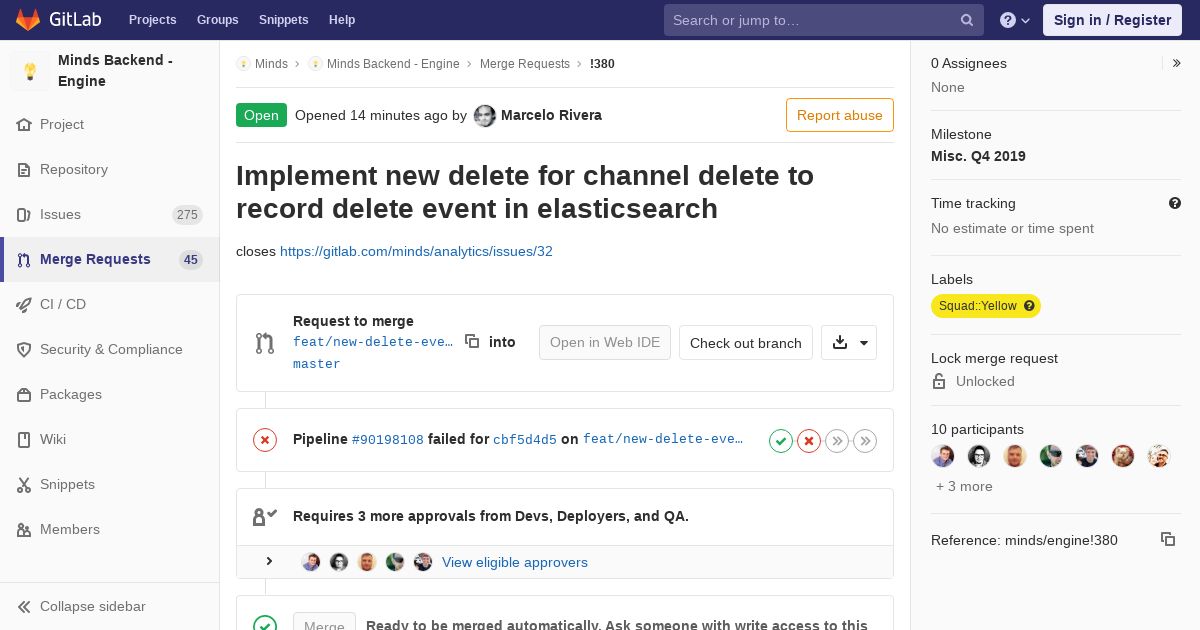
Task: Click Sign in / Register button
Action: [1112, 20]
